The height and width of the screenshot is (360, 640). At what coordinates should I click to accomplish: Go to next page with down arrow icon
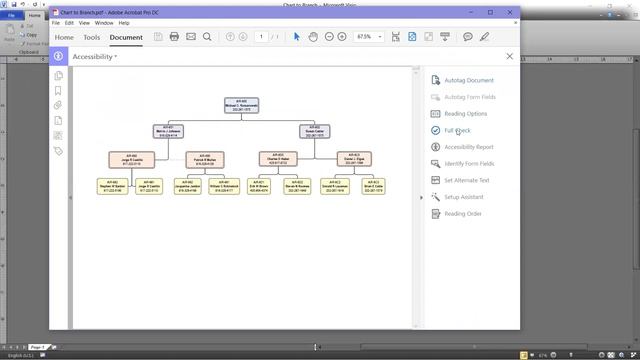click(x=243, y=37)
